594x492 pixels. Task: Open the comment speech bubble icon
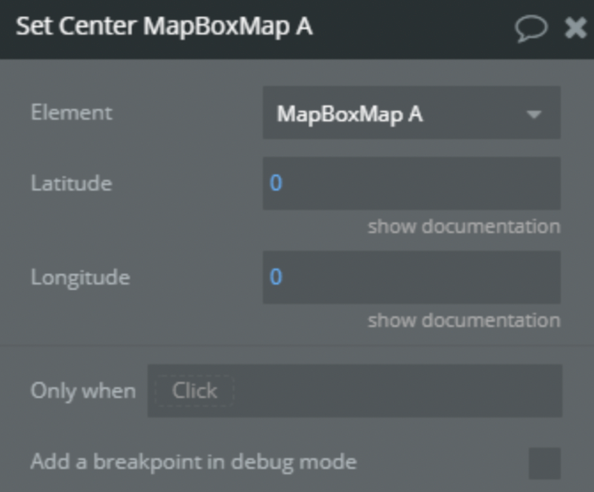(x=531, y=28)
